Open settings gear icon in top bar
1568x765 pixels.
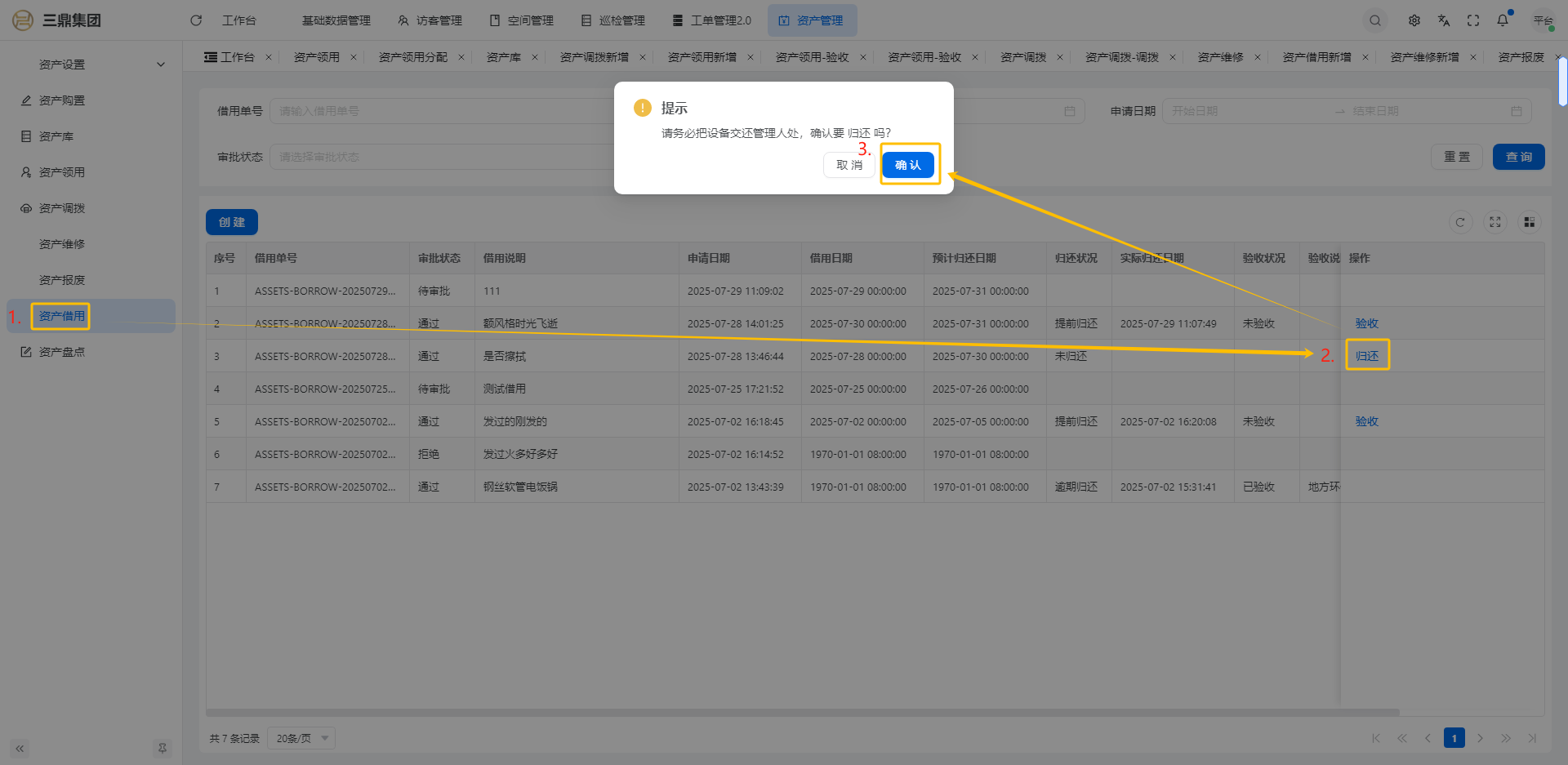point(1414,20)
